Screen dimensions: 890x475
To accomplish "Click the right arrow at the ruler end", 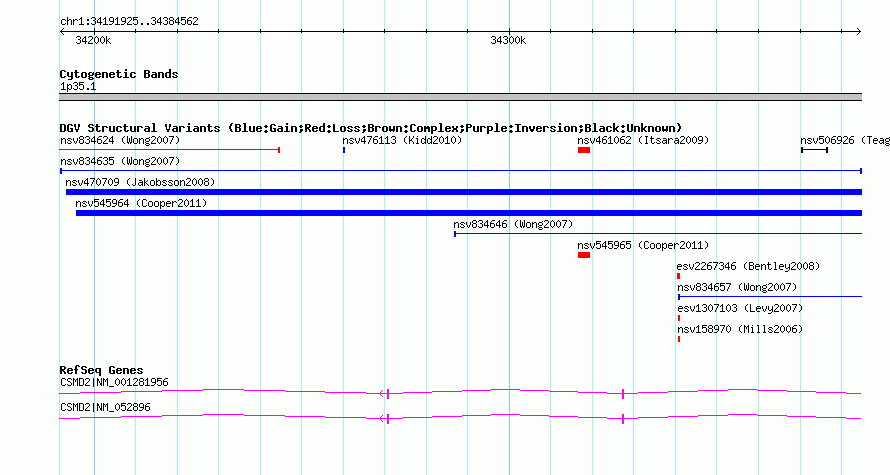I will coord(859,32).
